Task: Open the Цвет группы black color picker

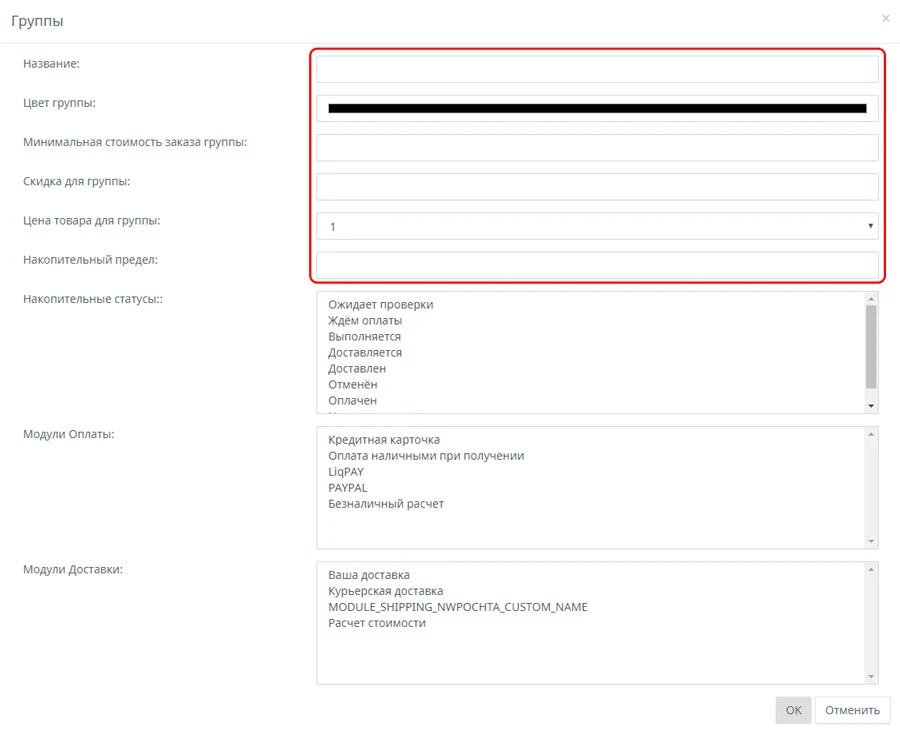Action: (597, 108)
